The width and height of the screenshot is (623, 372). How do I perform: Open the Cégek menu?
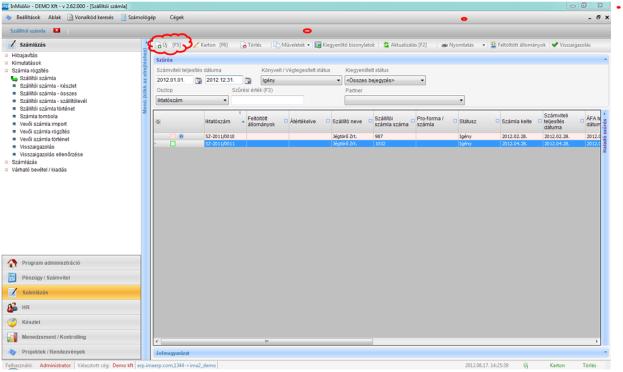(x=176, y=17)
